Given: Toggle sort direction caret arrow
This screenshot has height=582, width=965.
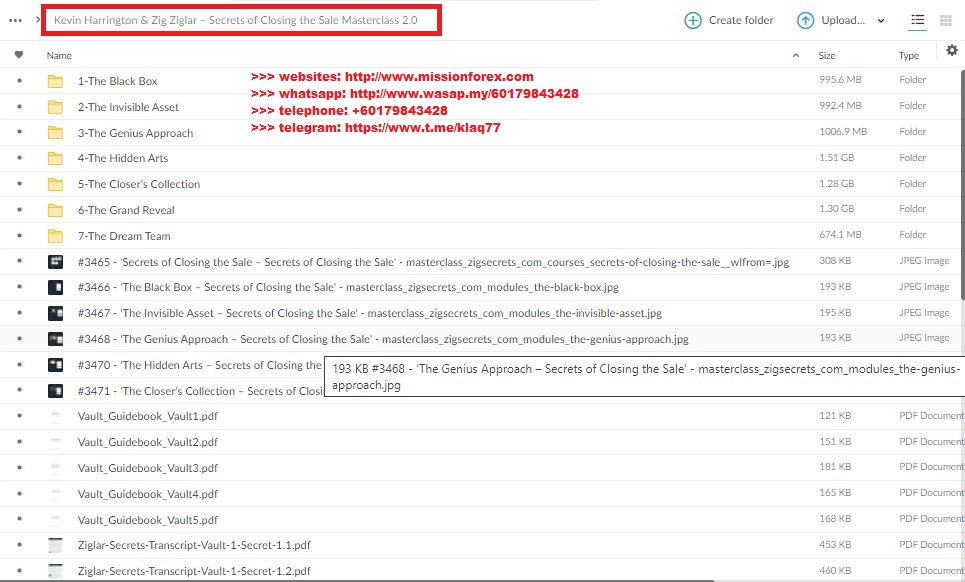Looking at the screenshot, I should [x=795, y=55].
